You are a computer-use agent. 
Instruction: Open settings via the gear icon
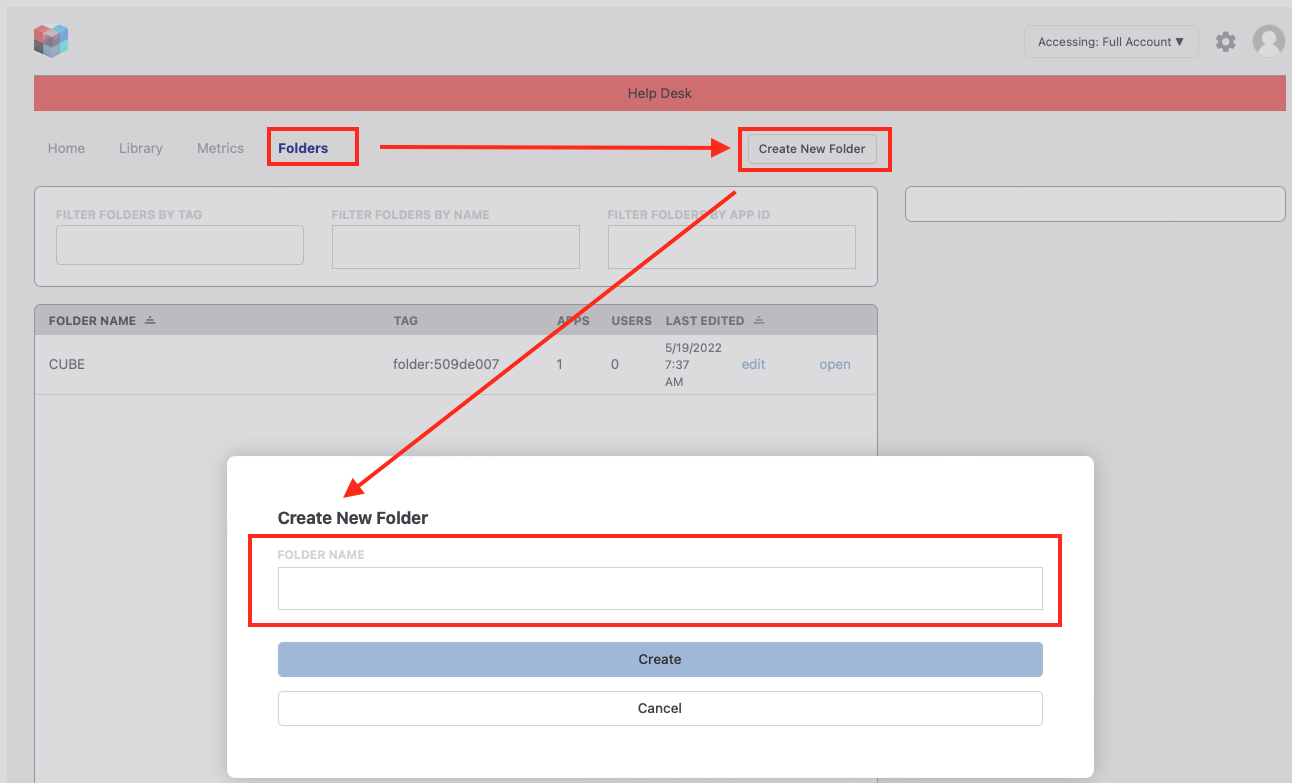tap(1225, 42)
